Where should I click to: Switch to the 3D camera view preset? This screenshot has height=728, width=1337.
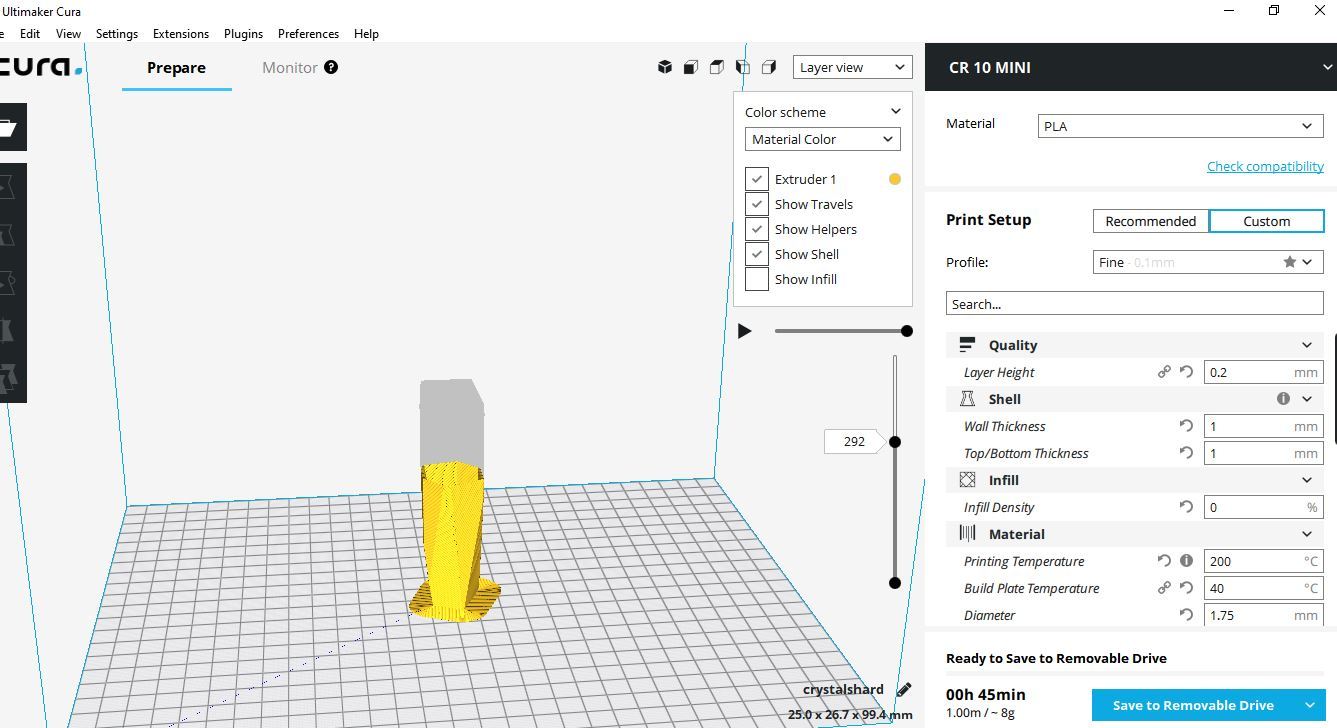[665, 66]
